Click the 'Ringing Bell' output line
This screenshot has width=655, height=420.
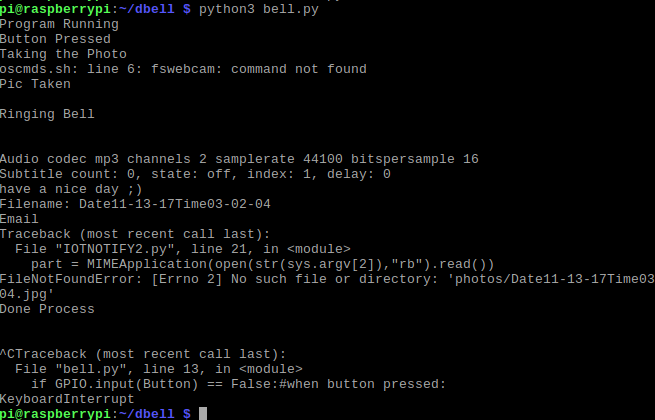pyautogui.click(x=47, y=114)
